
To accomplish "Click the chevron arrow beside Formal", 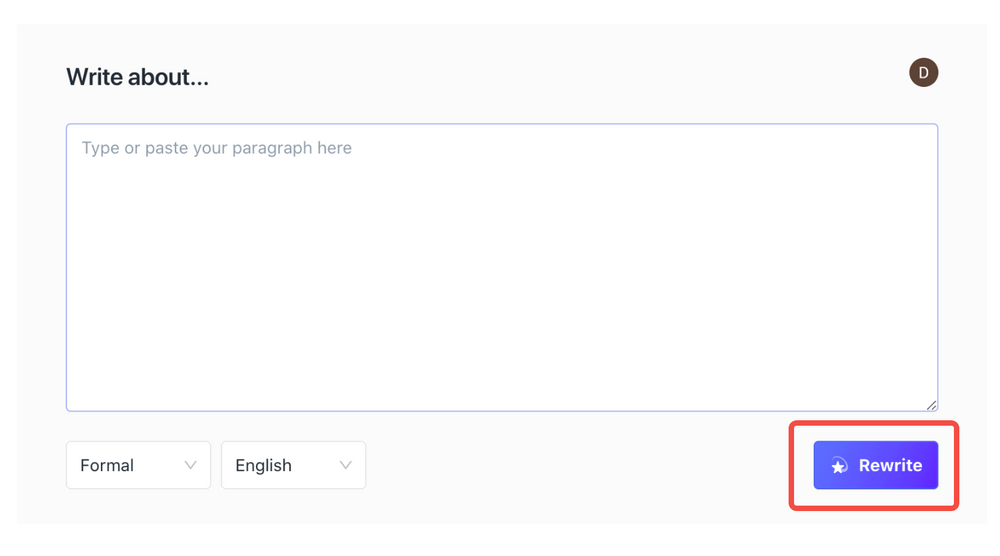I will coord(190,465).
